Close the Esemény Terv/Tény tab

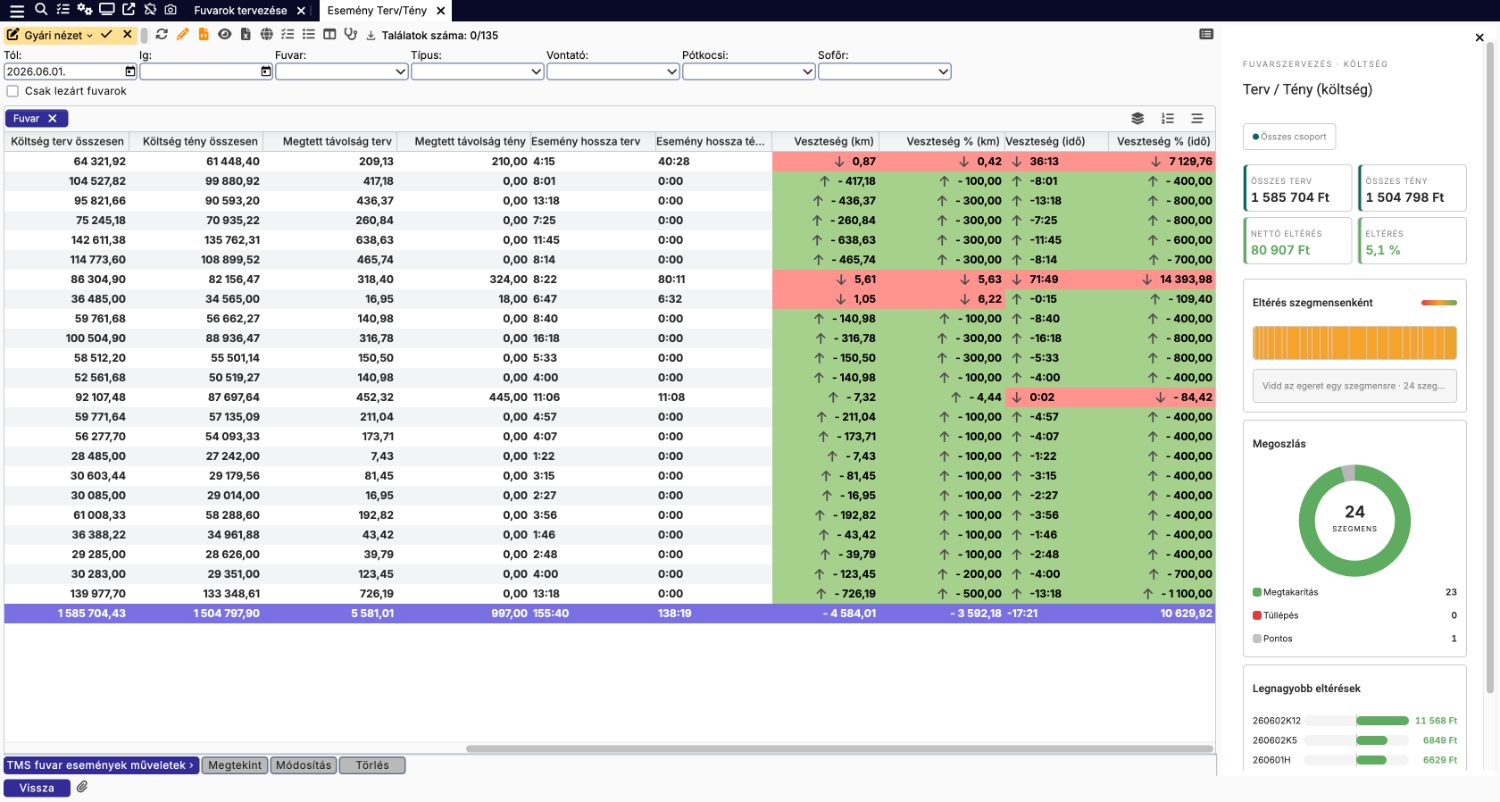pos(440,10)
